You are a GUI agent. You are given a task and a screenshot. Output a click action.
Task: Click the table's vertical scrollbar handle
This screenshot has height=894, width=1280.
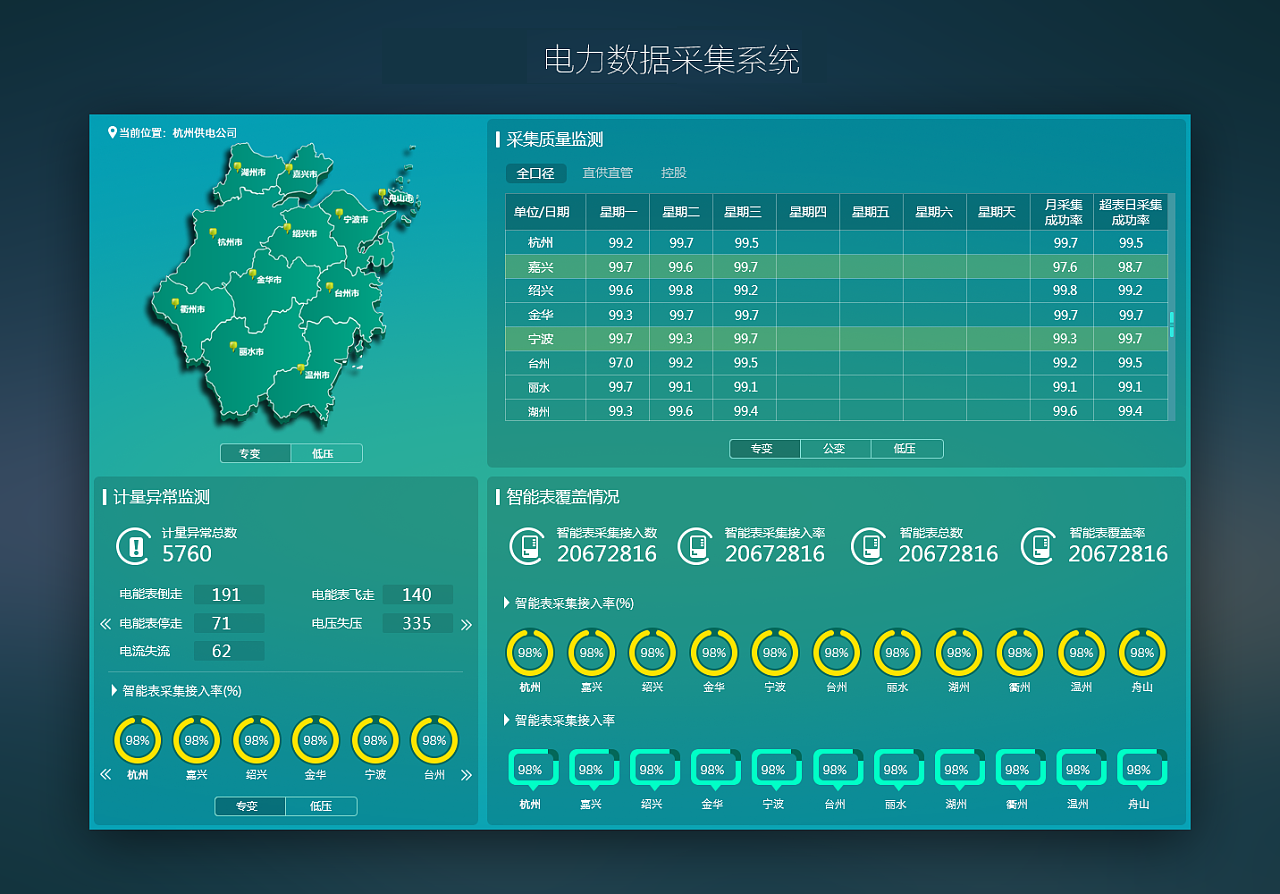(1171, 324)
